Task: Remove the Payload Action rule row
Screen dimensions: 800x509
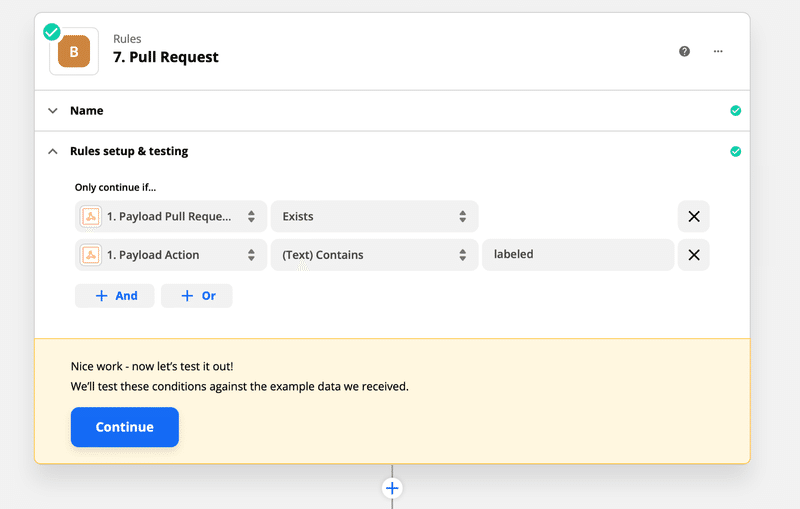Action: 693,254
